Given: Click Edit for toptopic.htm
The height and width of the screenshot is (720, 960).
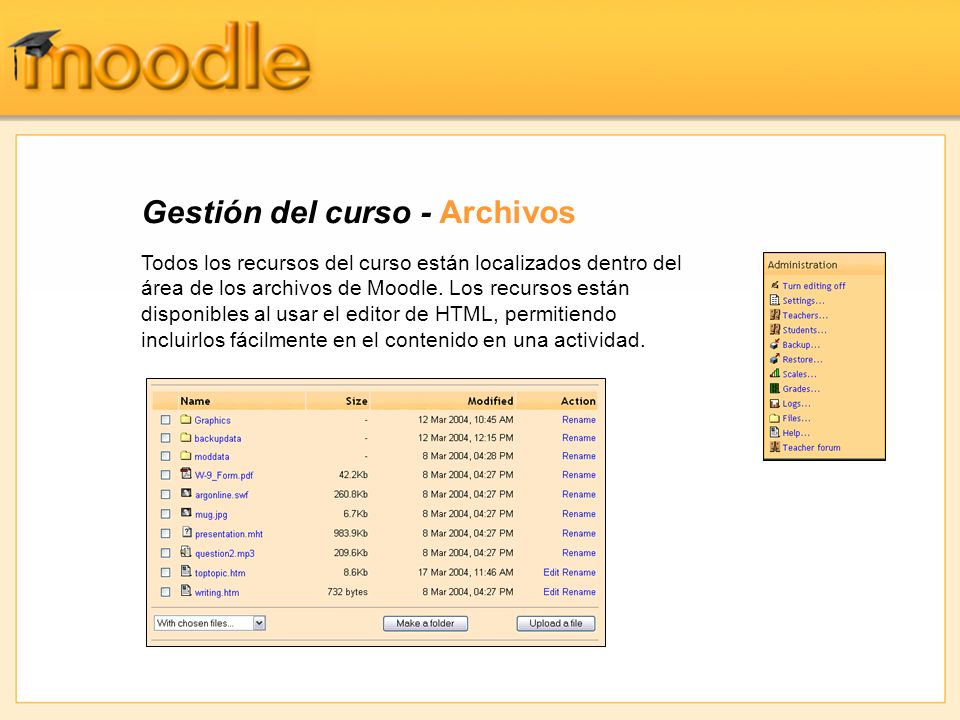Looking at the screenshot, I should pos(551,572).
